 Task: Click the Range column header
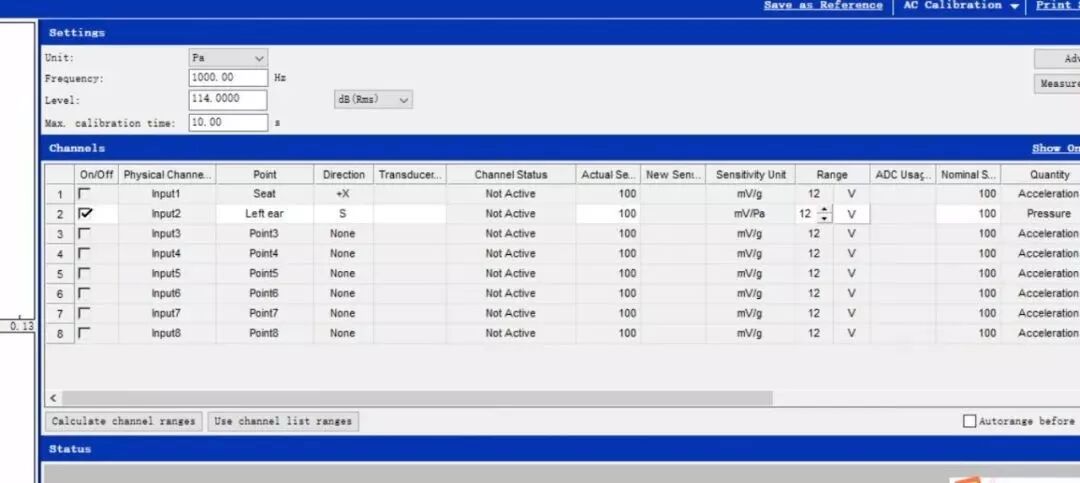point(832,174)
